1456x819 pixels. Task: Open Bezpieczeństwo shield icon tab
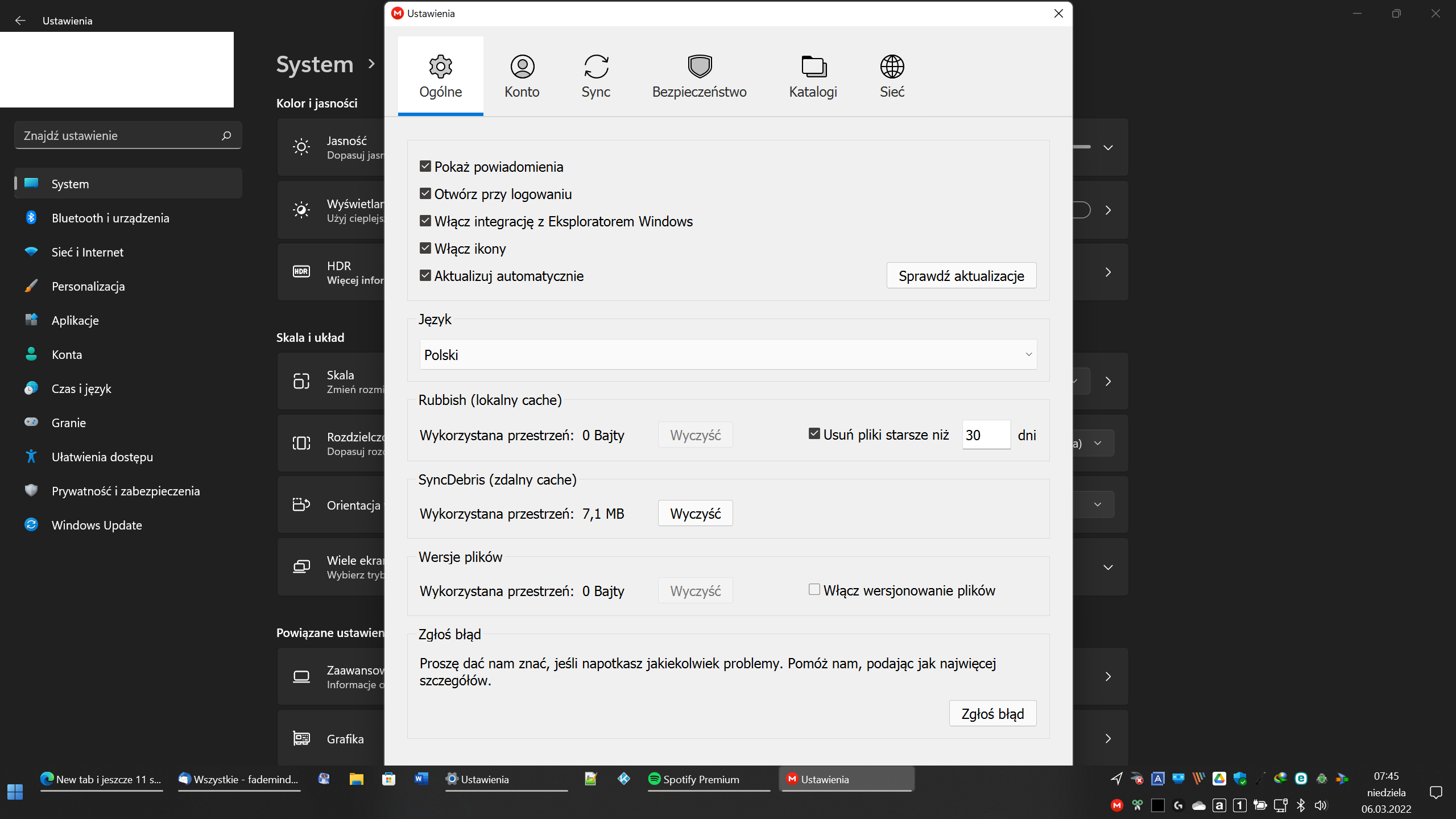699,67
